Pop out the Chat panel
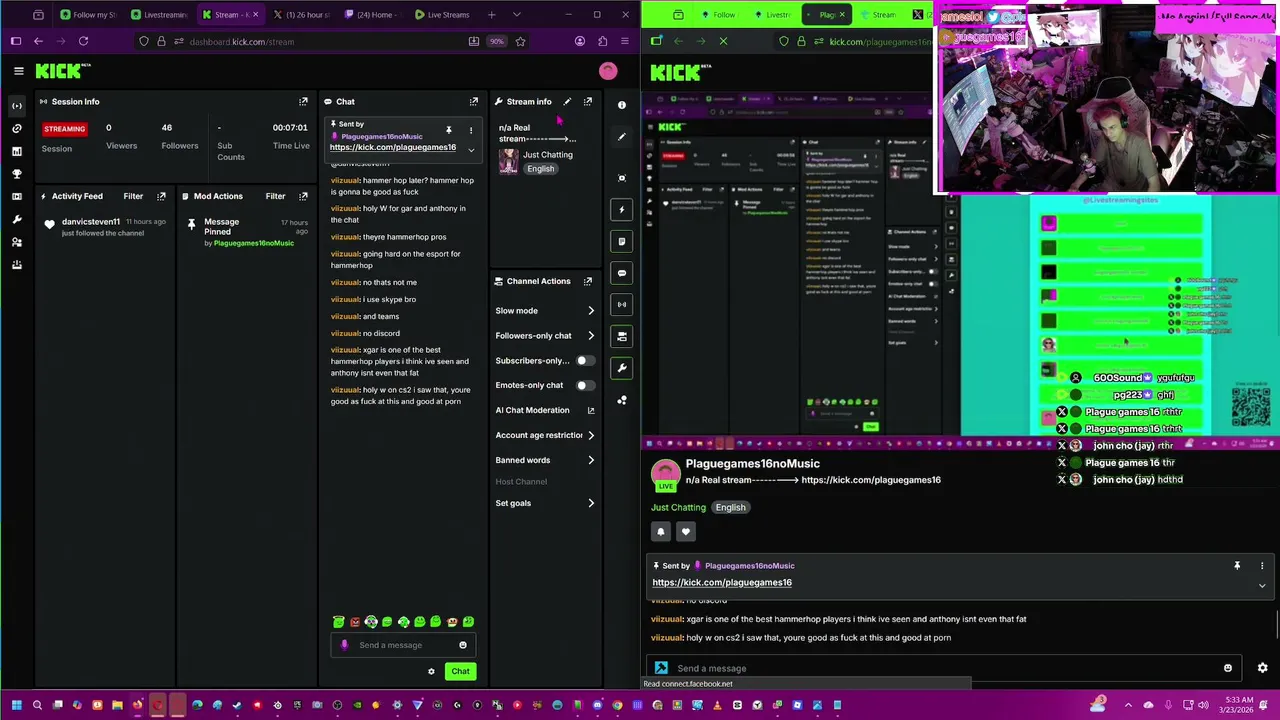1280x720 pixels. [x=474, y=101]
